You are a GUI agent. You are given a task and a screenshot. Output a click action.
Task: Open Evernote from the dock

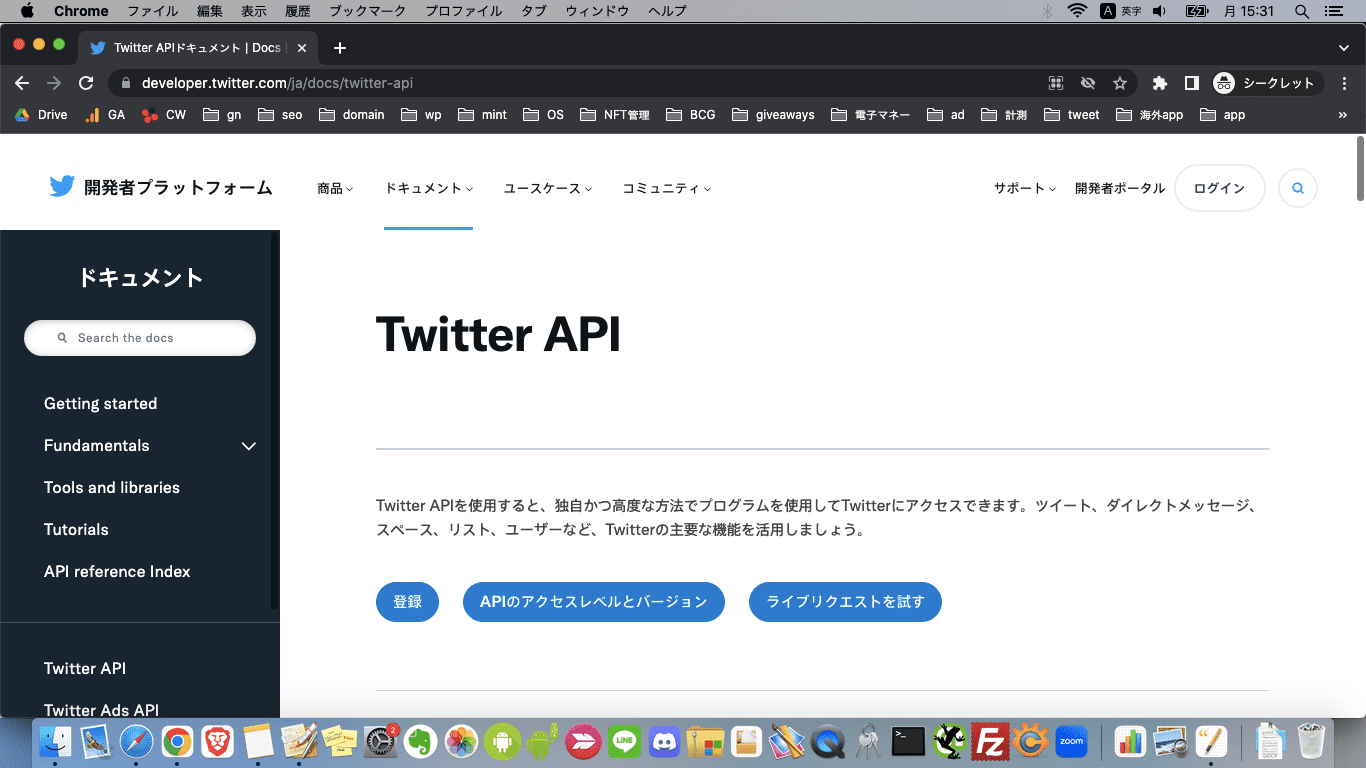[421, 741]
